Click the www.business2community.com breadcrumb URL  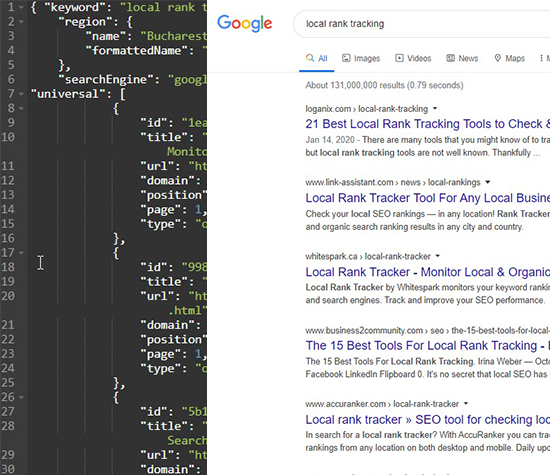pyautogui.click(x=428, y=330)
